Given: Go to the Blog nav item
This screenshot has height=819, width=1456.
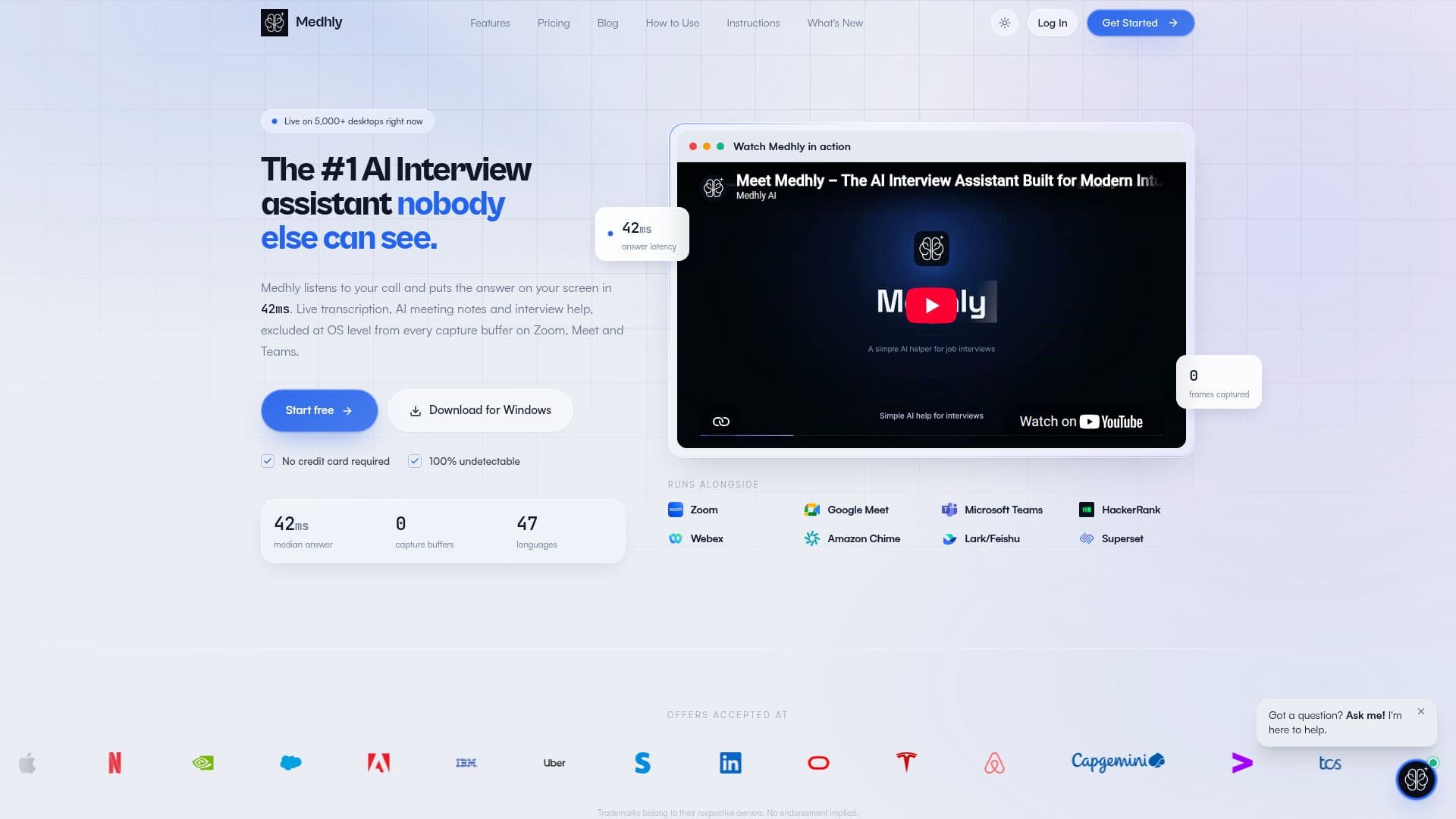Looking at the screenshot, I should (607, 23).
